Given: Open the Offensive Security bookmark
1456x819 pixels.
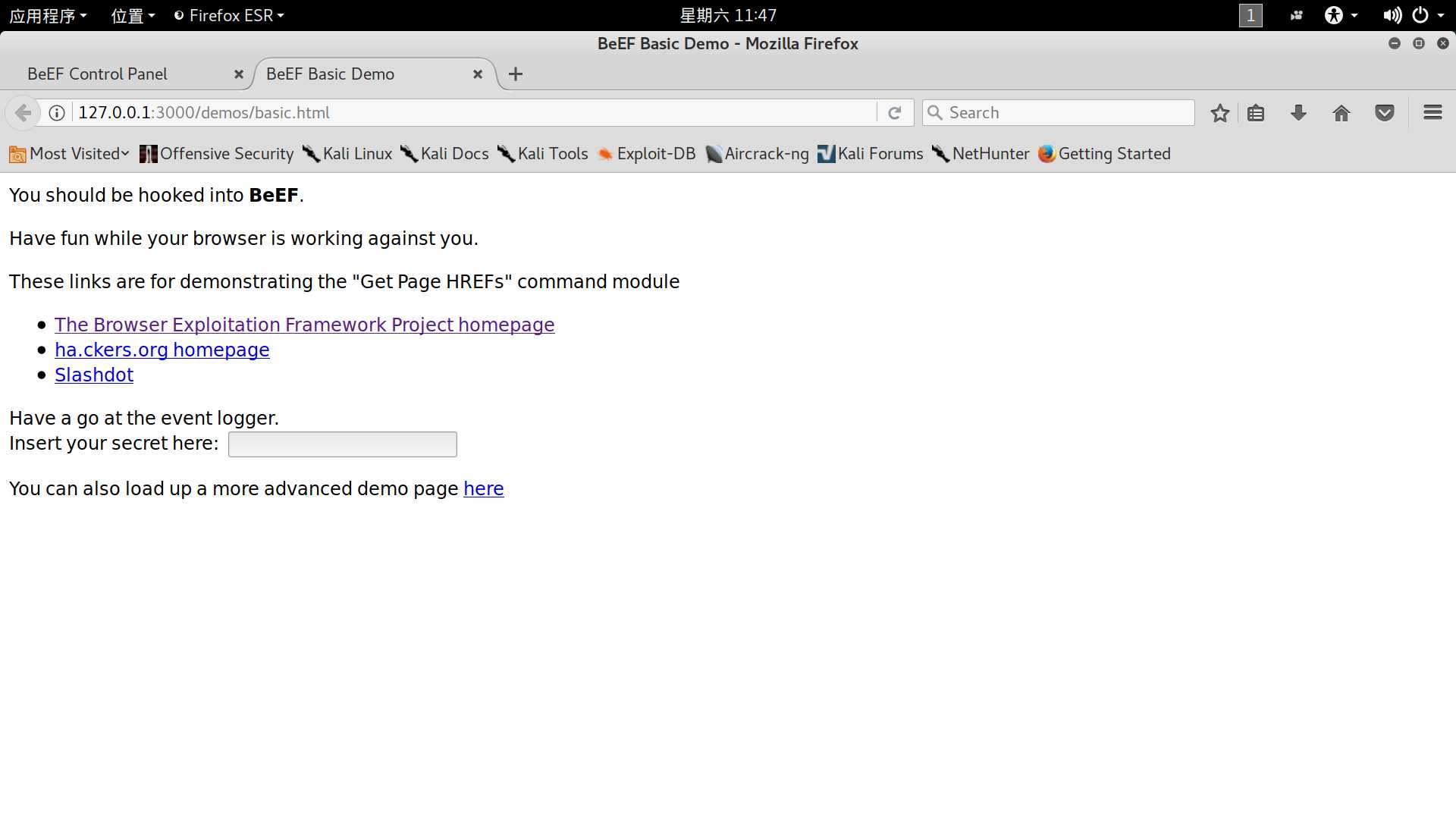Looking at the screenshot, I should tap(217, 154).
